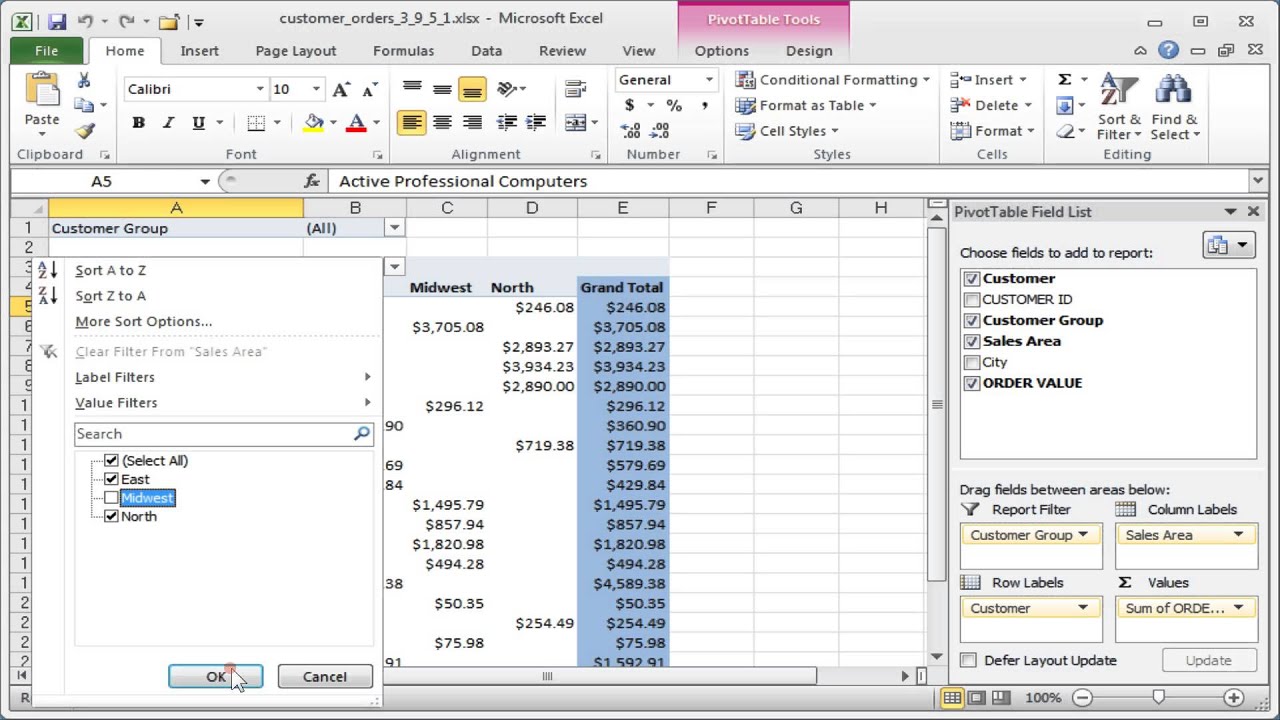Click the Merge and Center icon
Image resolution: width=1280 pixels, height=720 pixels.
click(x=575, y=122)
